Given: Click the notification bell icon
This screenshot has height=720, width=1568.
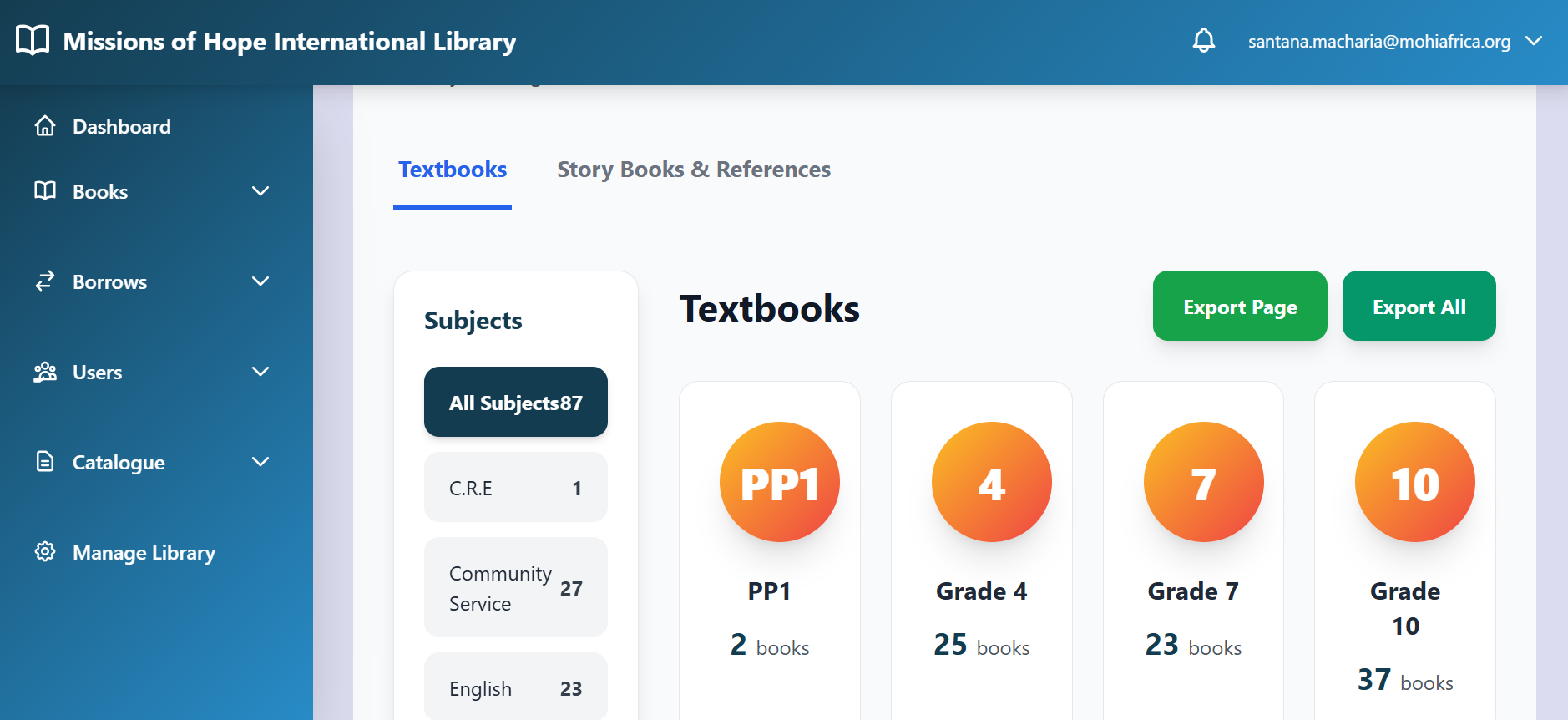Looking at the screenshot, I should (x=1203, y=40).
